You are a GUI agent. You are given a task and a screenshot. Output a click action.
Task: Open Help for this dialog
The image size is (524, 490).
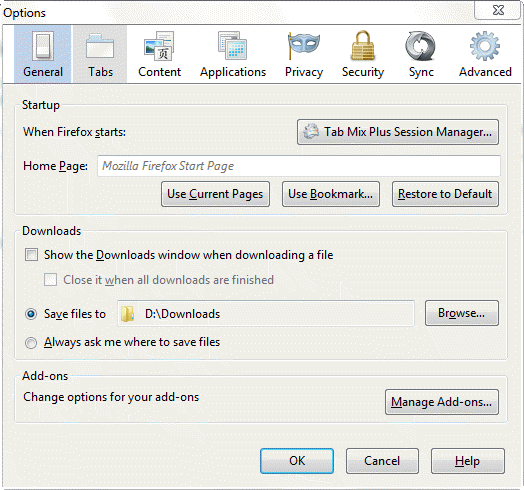[468, 461]
